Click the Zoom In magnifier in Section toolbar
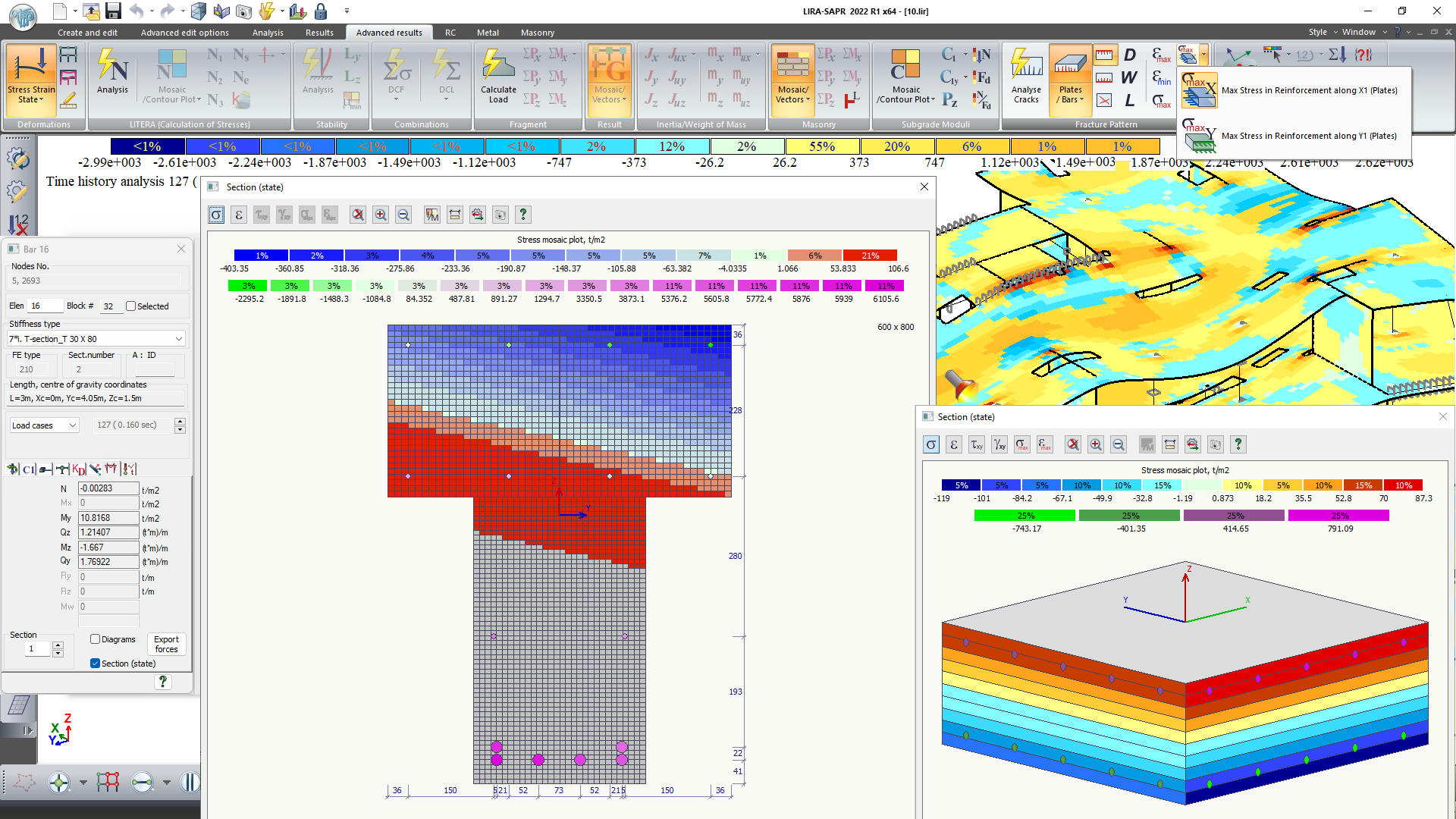 381,215
